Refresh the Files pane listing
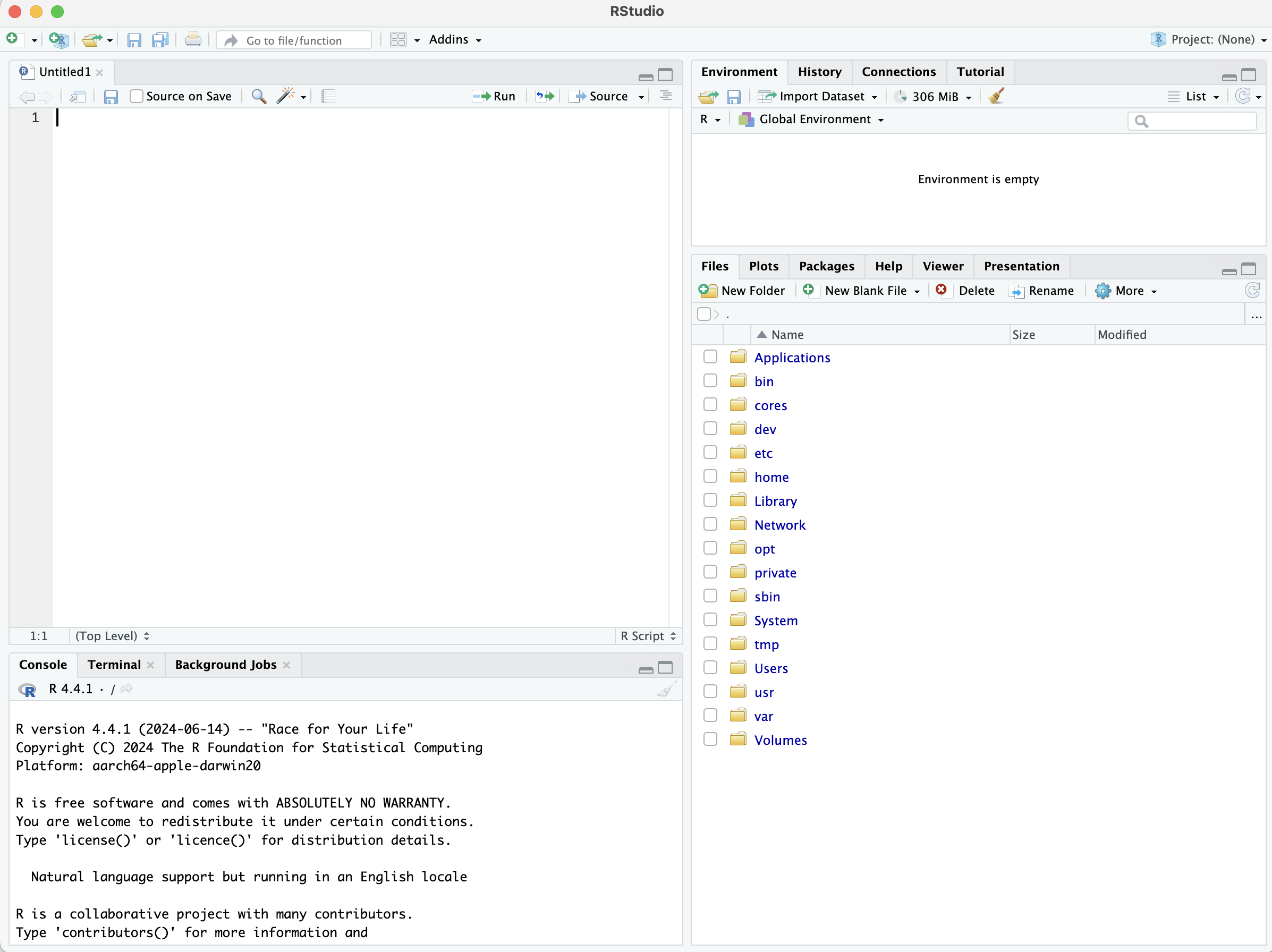The height and width of the screenshot is (952, 1272). point(1252,290)
